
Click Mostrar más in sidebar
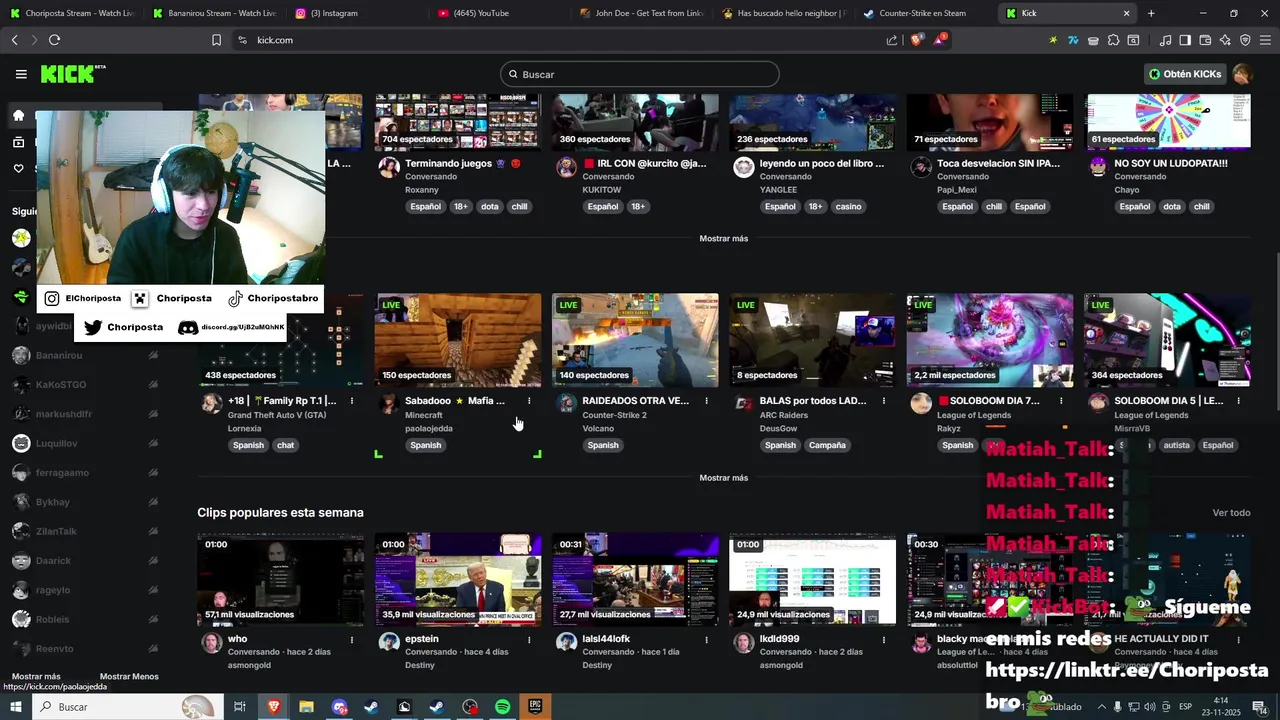click(36, 677)
